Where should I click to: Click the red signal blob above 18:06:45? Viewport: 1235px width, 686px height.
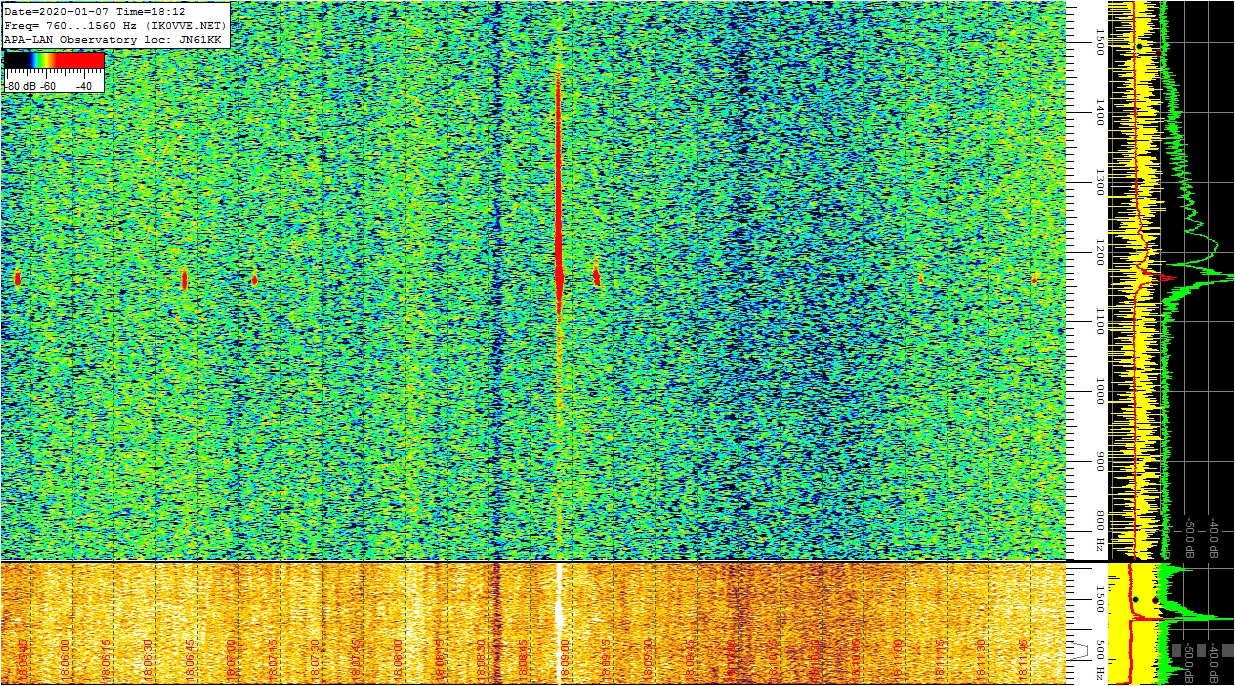tap(184, 279)
